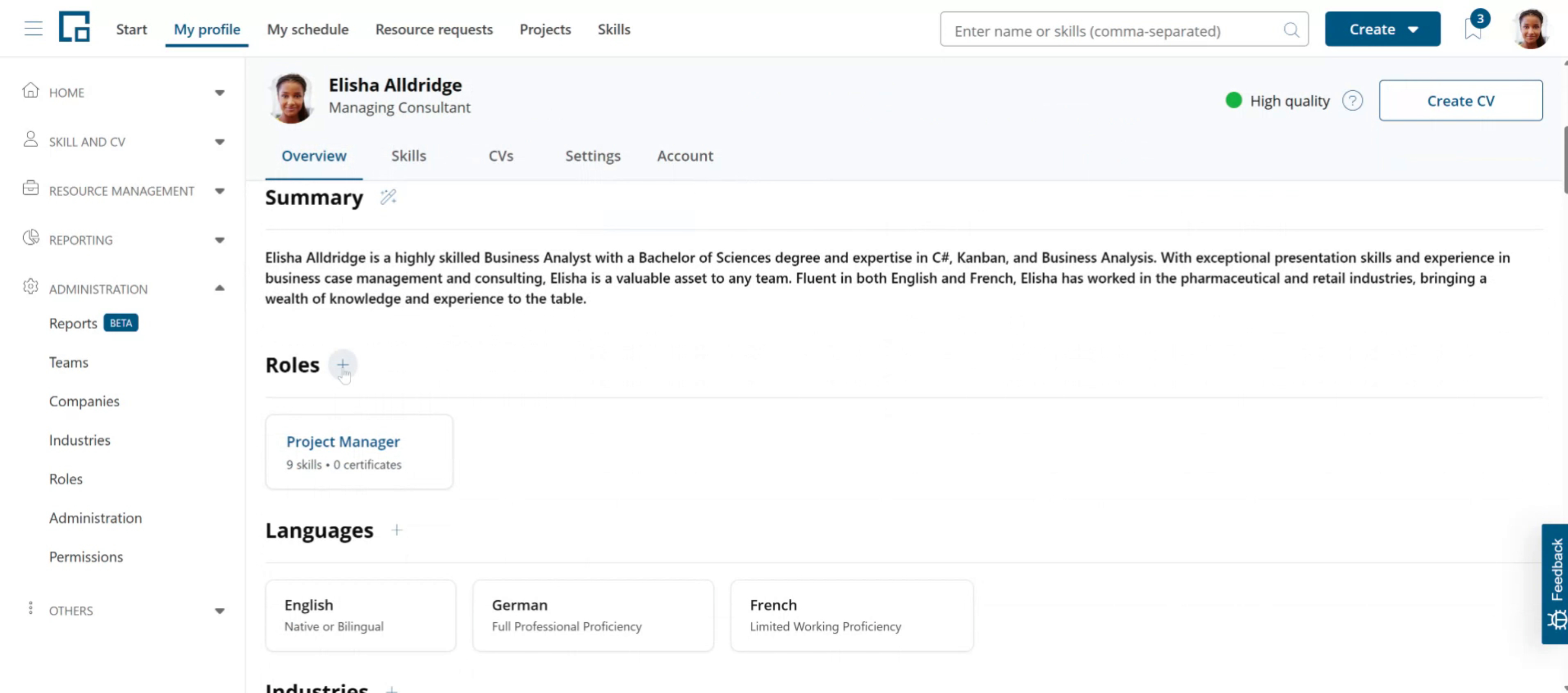
Task: Expand the HOME sidebar section arrow
Action: [220, 92]
